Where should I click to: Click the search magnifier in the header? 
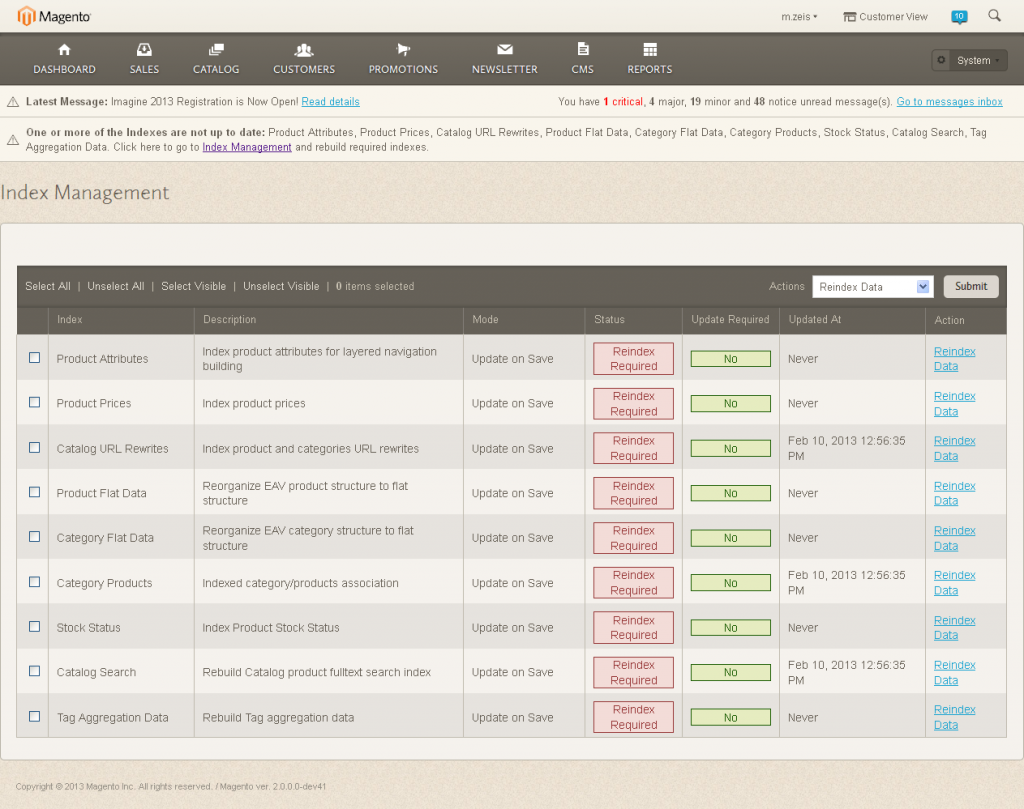(993, 16)
